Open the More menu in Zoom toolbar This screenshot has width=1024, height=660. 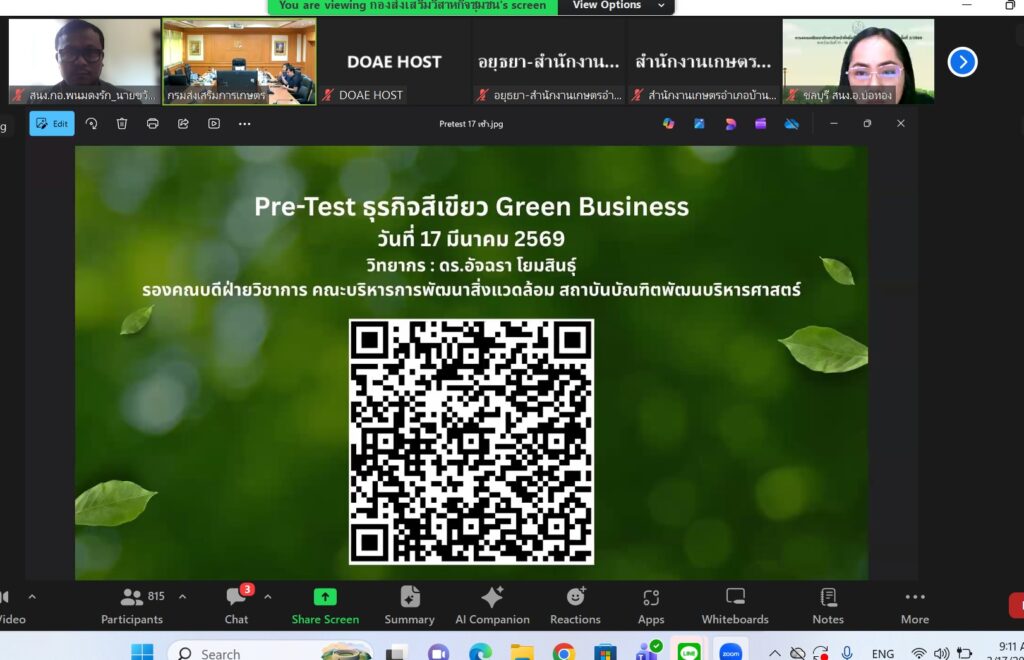tap(914, 605)
